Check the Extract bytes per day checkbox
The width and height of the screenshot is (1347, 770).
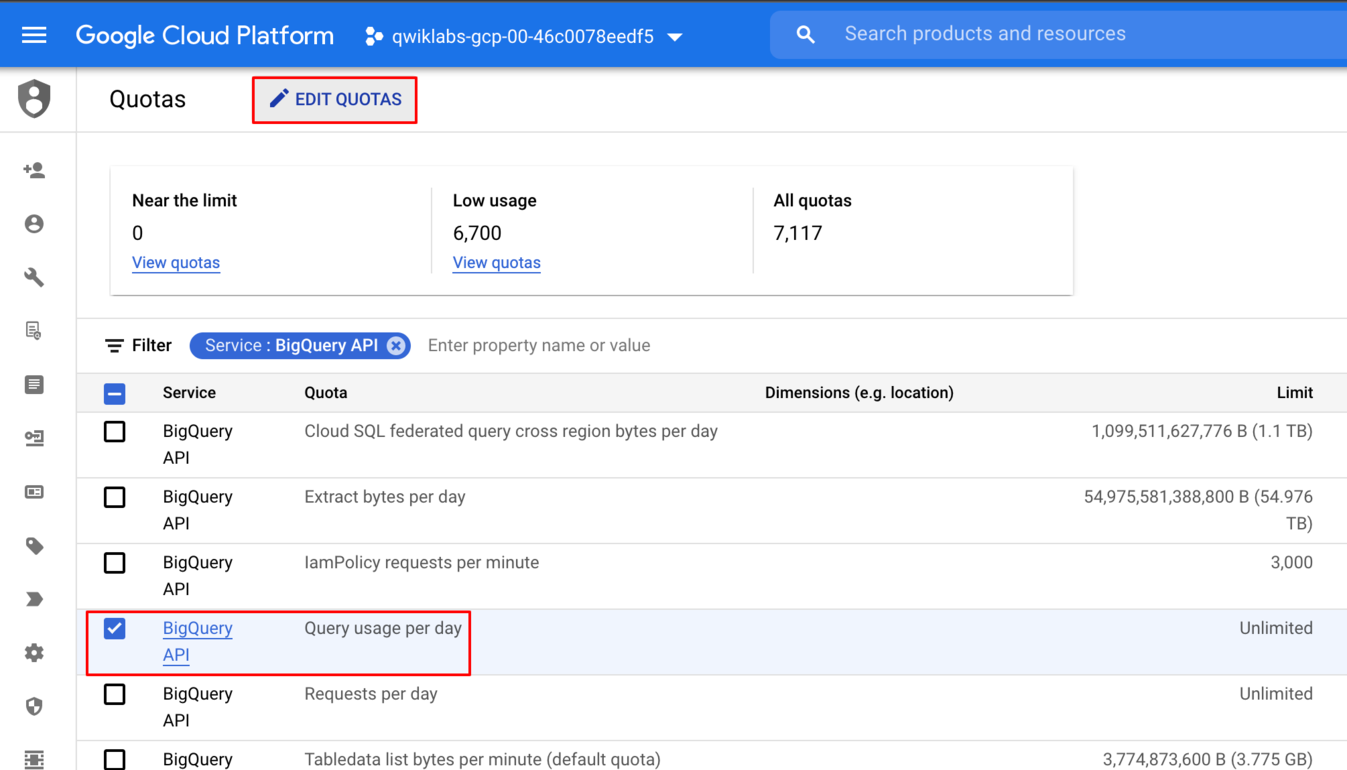click(115, 498)
